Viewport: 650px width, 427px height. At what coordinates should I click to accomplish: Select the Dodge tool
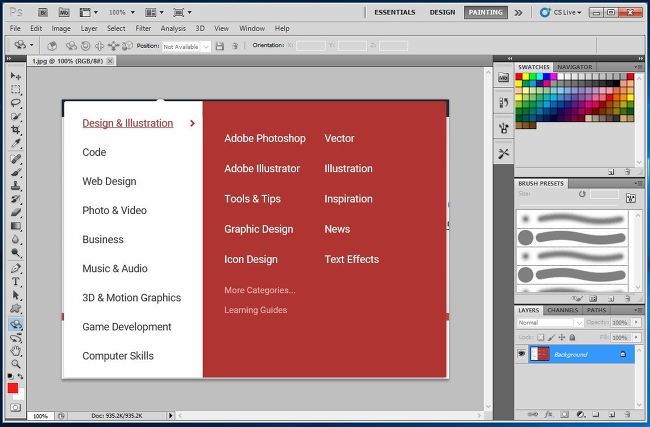16,252
